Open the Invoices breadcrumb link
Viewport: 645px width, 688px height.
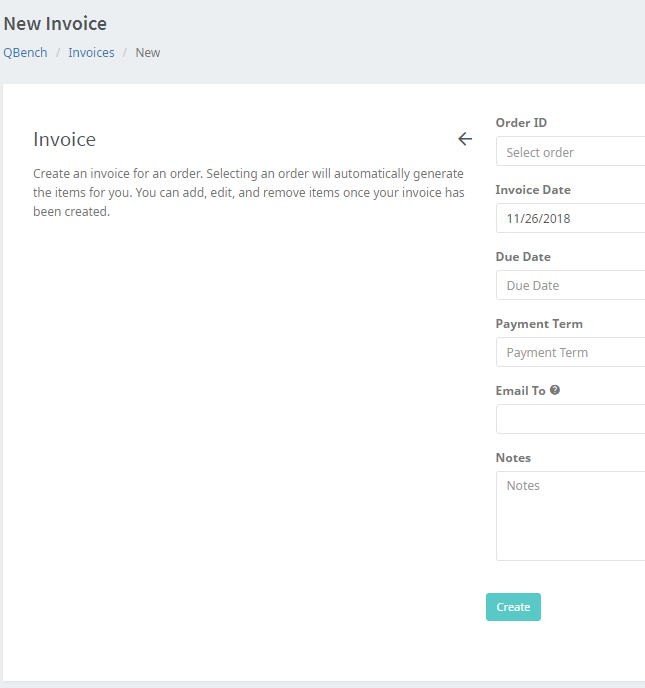[91, 52]
